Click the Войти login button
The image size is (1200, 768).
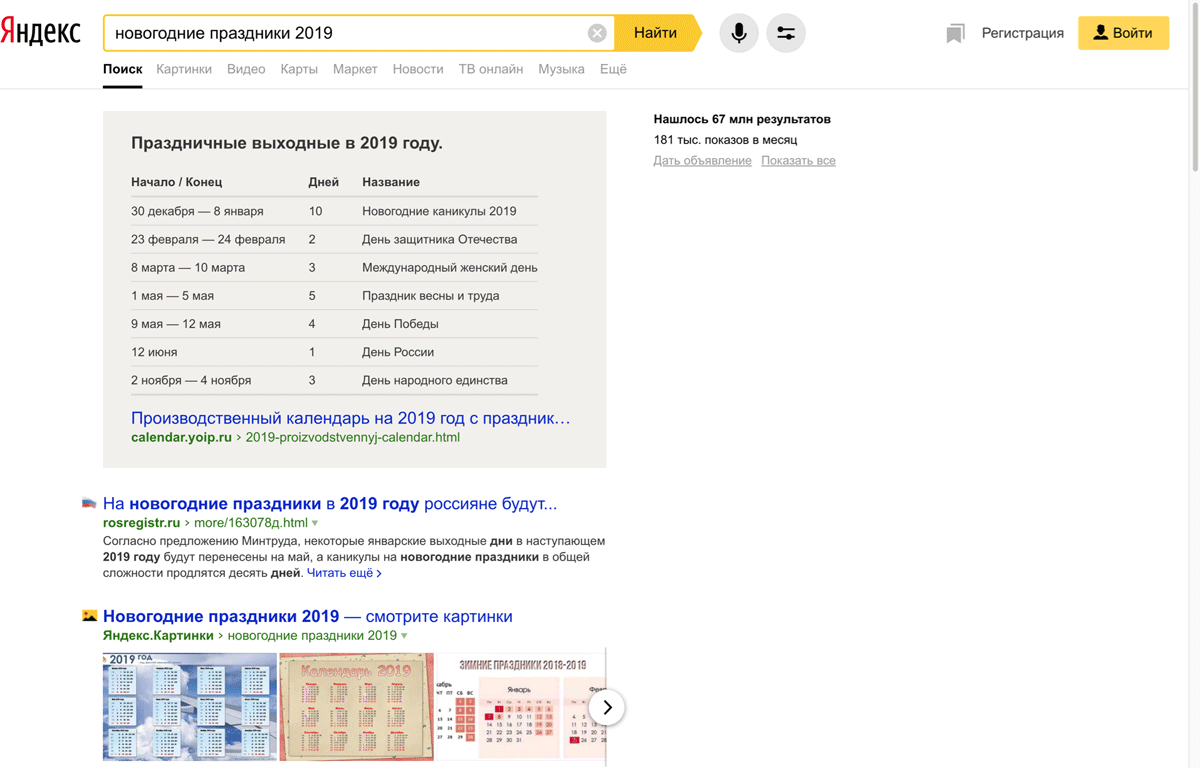(1123, 33)
